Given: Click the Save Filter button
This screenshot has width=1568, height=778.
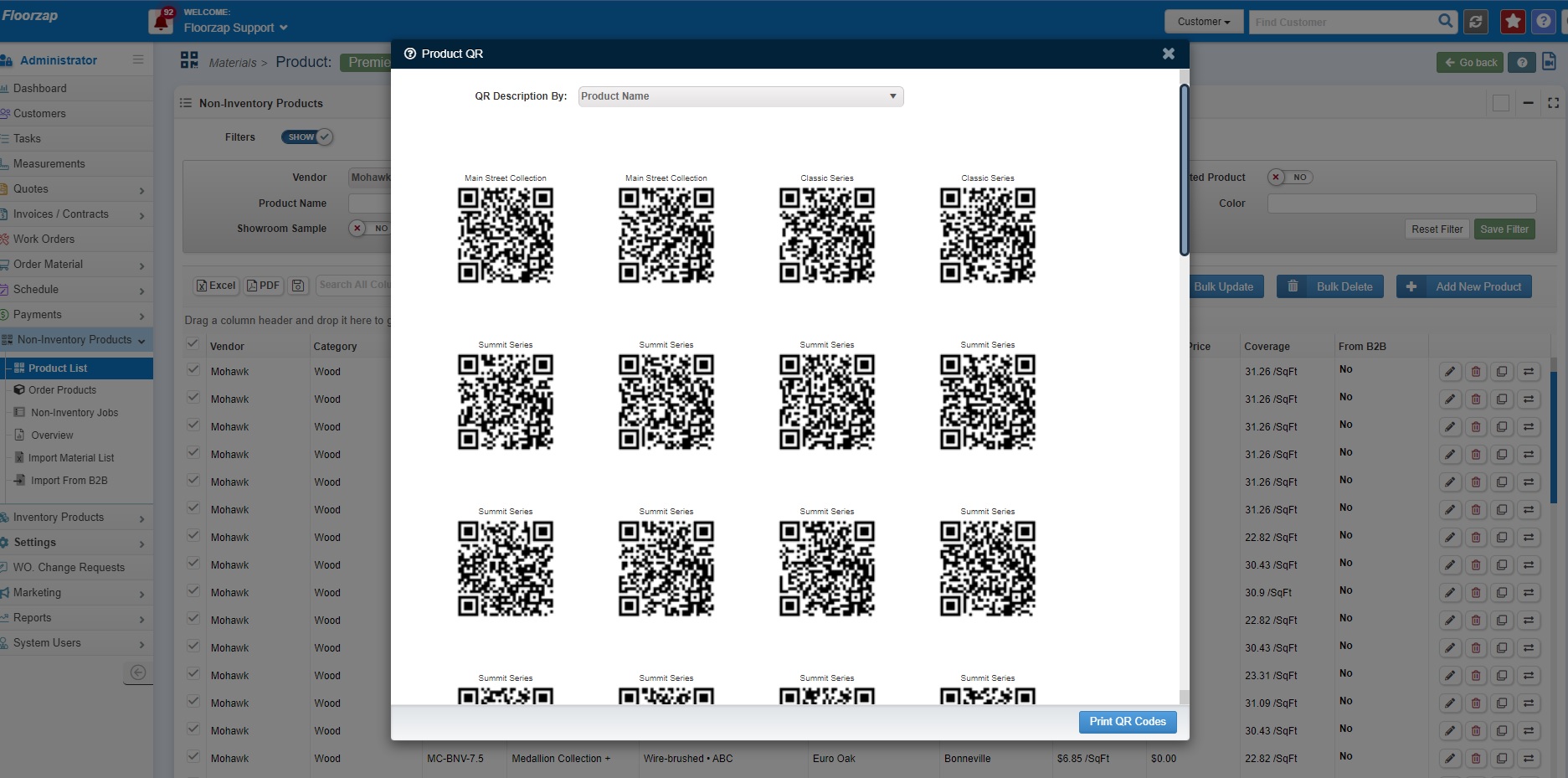Looking at the screenshot, I should 1504,229.
